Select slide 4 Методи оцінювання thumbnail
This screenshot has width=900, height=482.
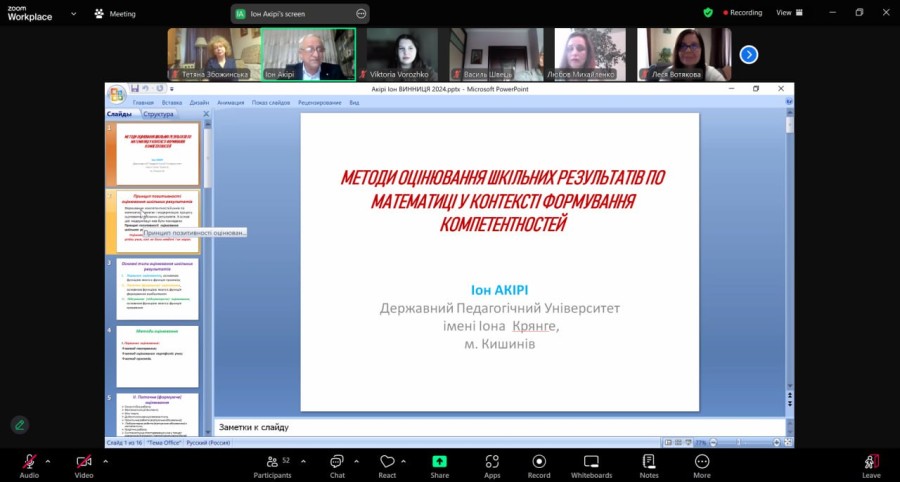coord(157,356)
